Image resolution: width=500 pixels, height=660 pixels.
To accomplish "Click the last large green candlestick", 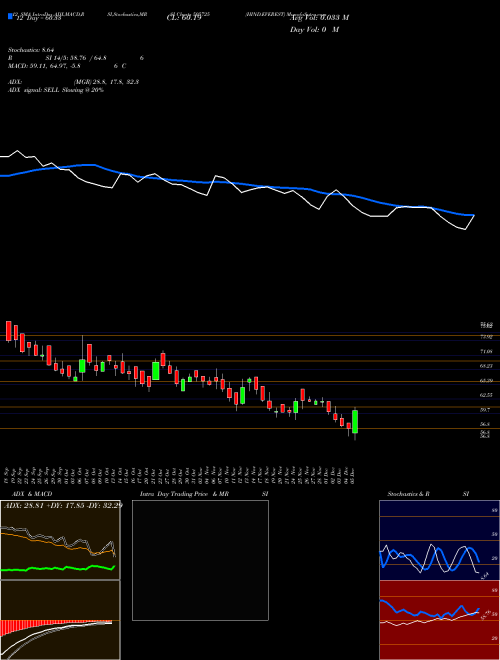I will pos(355,422).
